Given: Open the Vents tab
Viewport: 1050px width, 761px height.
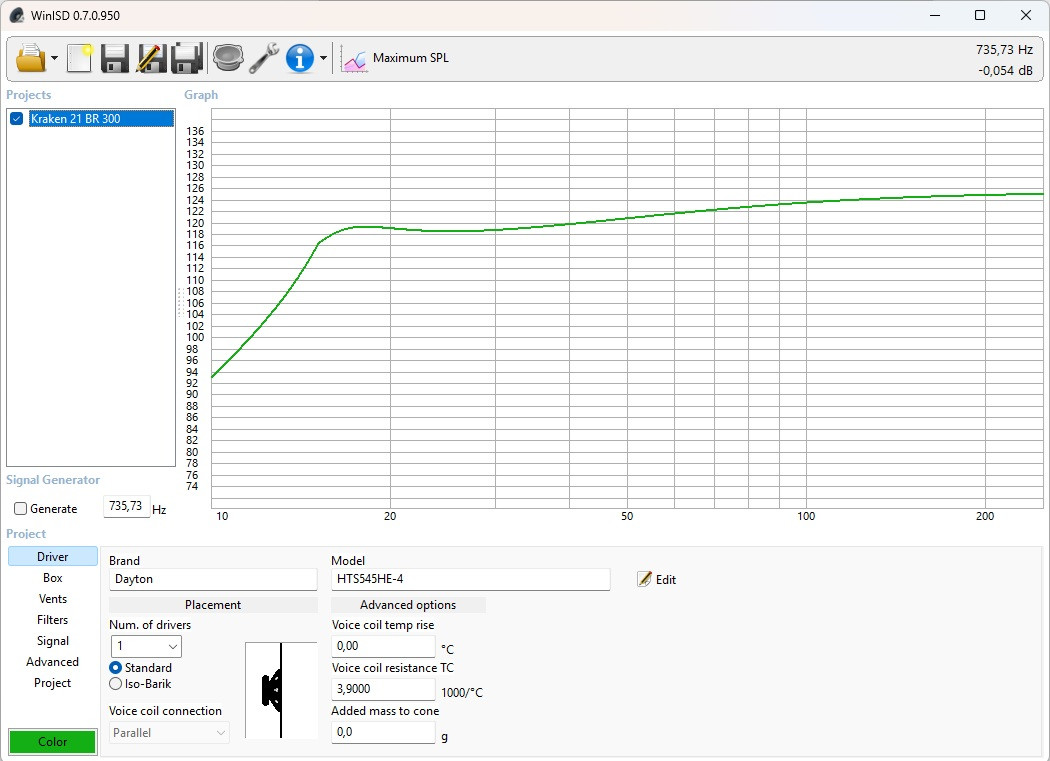Looking at the screenshot, I should (53, 599).
